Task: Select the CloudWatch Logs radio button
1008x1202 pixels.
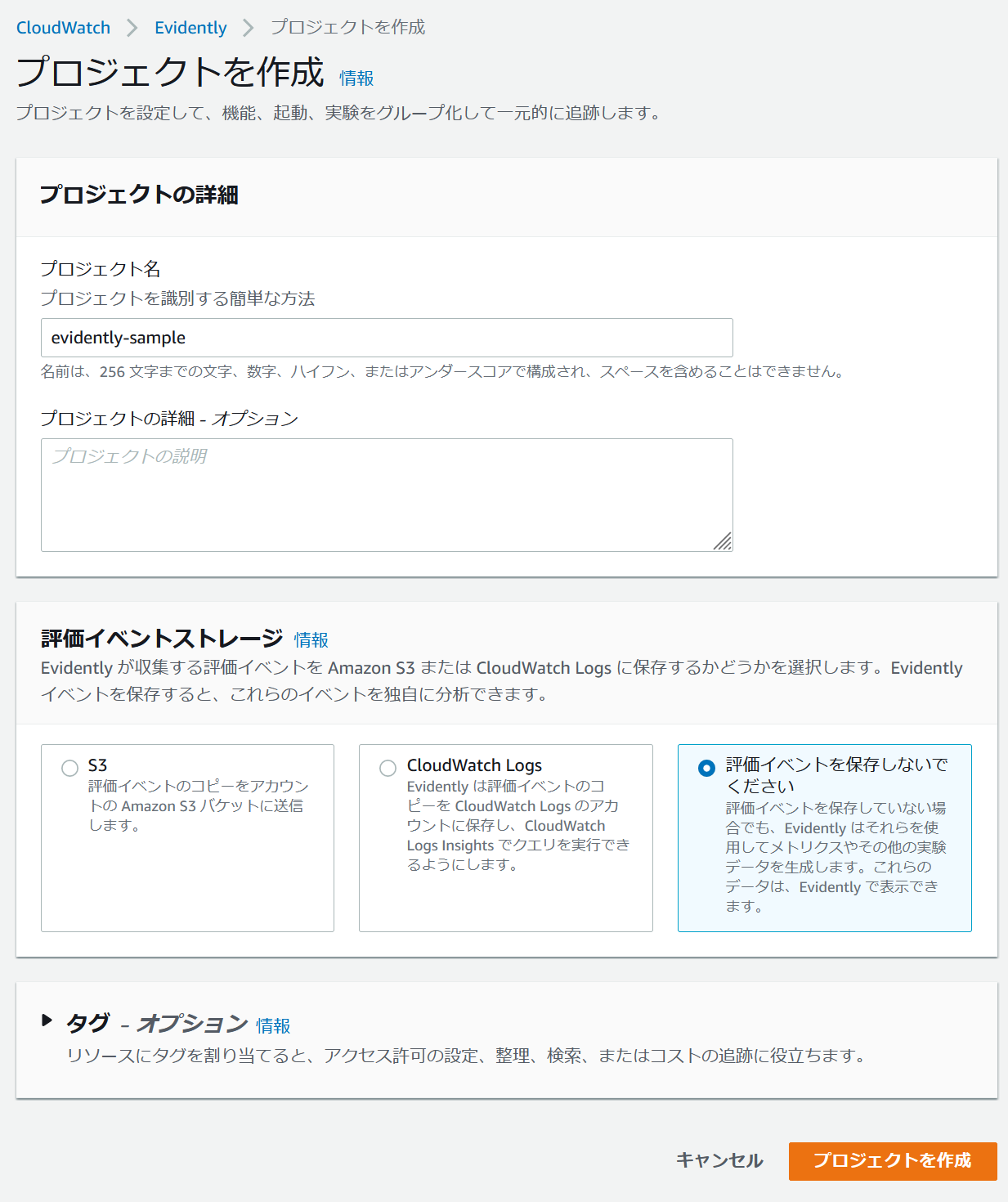Action: [x=388, y=768]
